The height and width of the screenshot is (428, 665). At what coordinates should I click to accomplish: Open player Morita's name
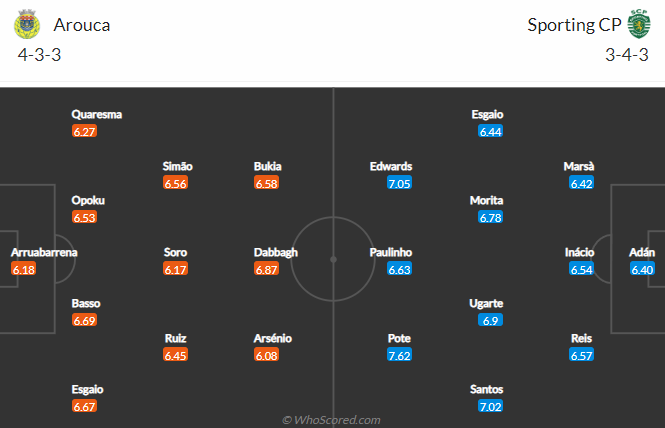pos(486,200)
